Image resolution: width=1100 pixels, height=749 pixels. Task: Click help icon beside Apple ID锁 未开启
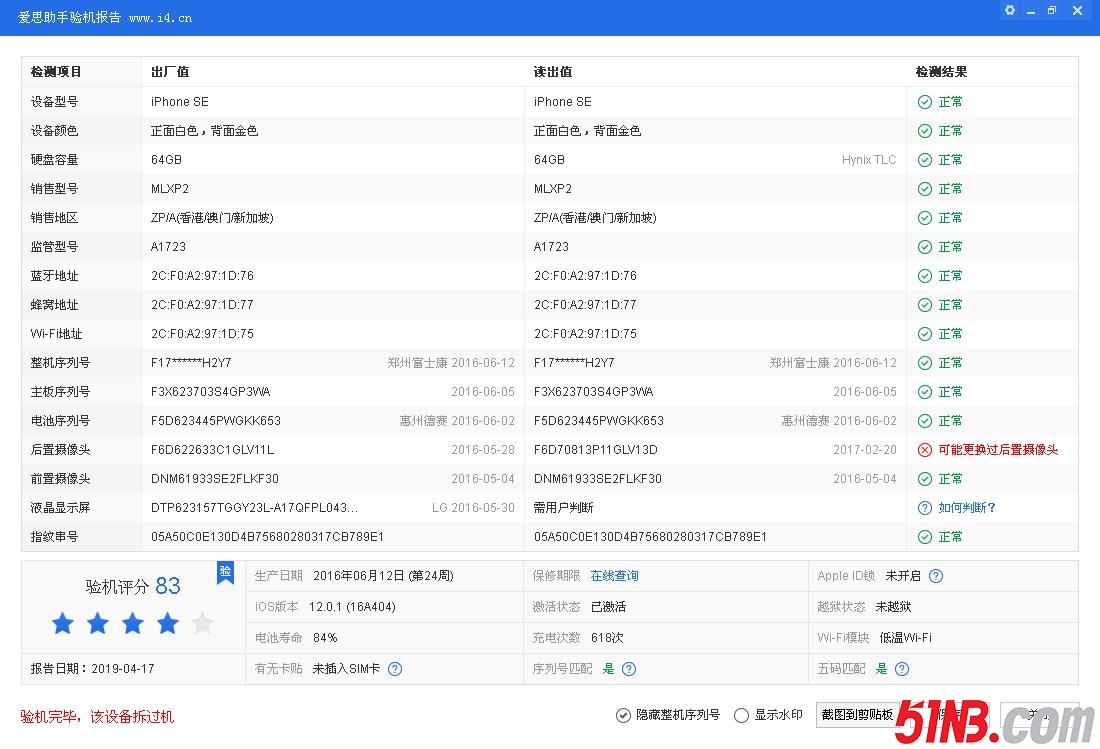(936, 576)
